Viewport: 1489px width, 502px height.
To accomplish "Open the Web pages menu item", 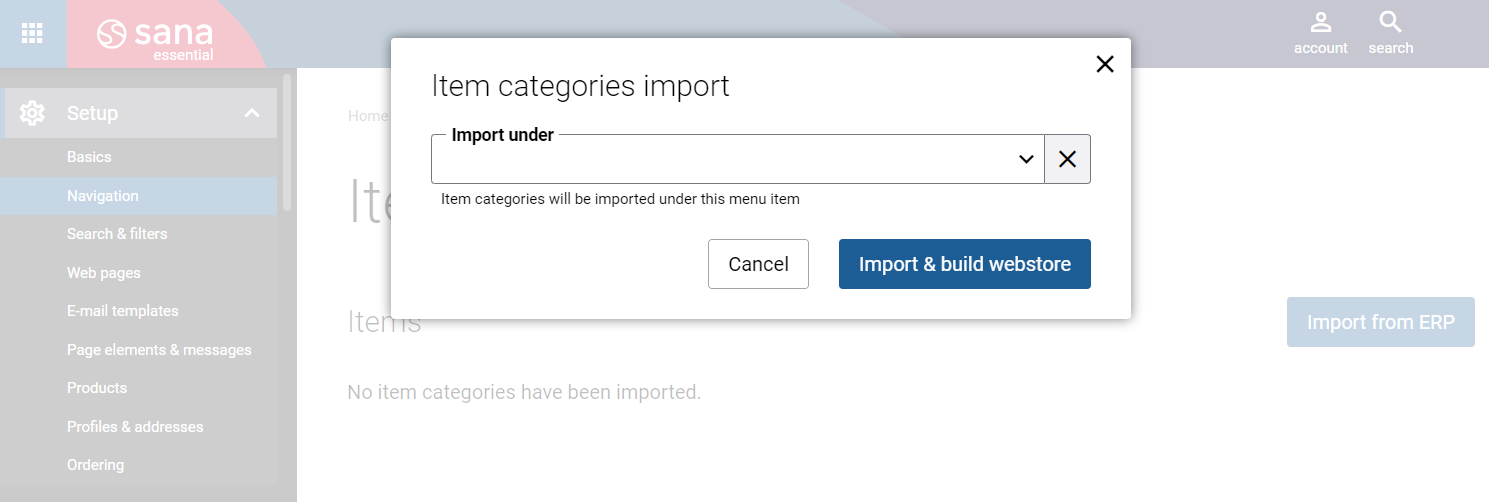I will point(104,273).
